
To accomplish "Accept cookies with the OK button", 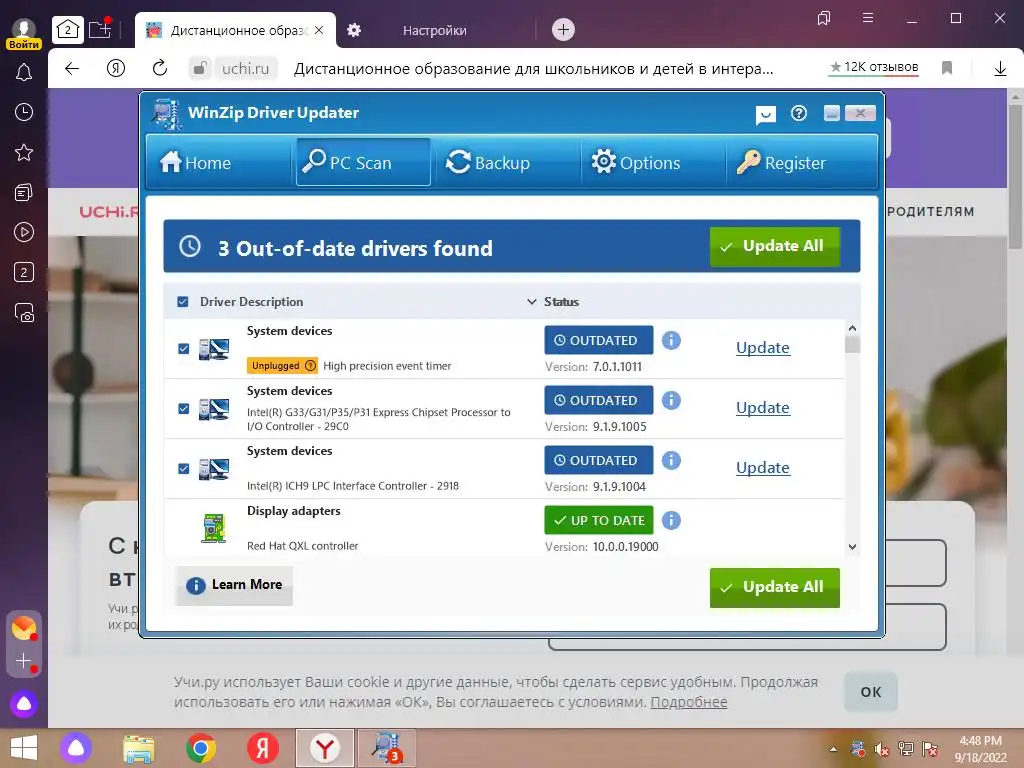I will point(871,692).
